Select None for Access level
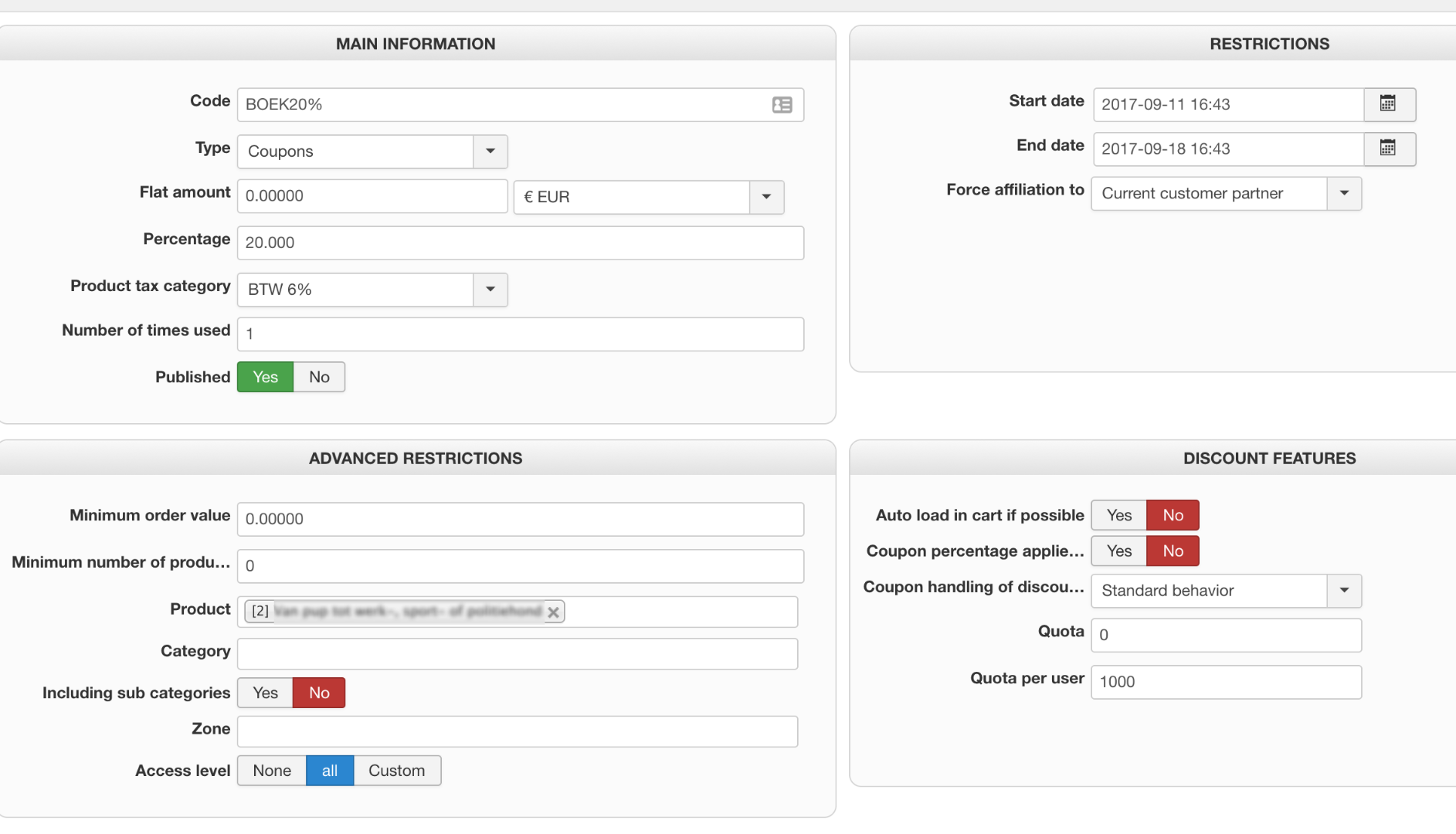The height and width of the screenshot is (834, 1456). point(272,771)
